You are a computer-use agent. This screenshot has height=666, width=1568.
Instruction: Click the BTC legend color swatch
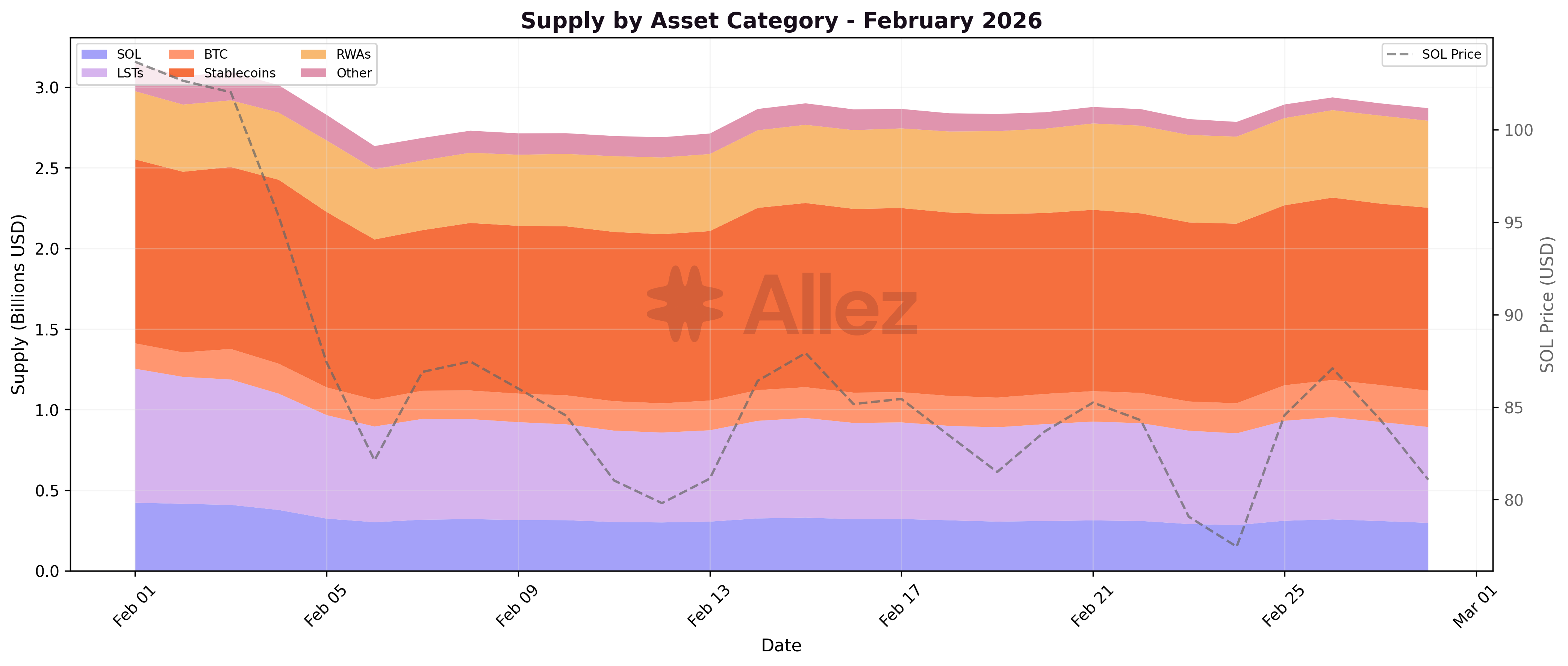pos(181,54)
